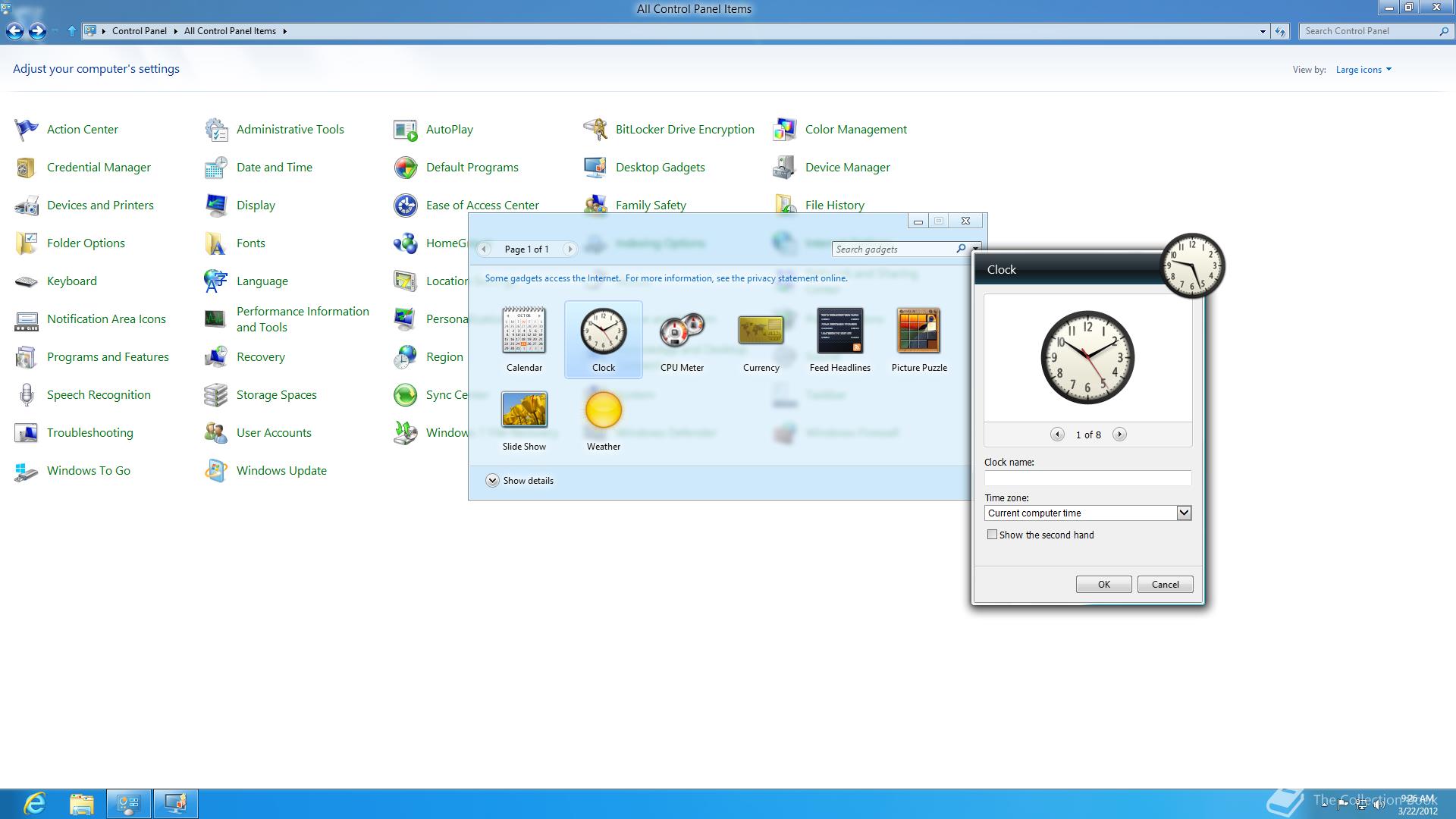This screenshot has width=1456, height=819.
Task: Open the Time zone dropdown
Action: click(x=1183, y=513)
